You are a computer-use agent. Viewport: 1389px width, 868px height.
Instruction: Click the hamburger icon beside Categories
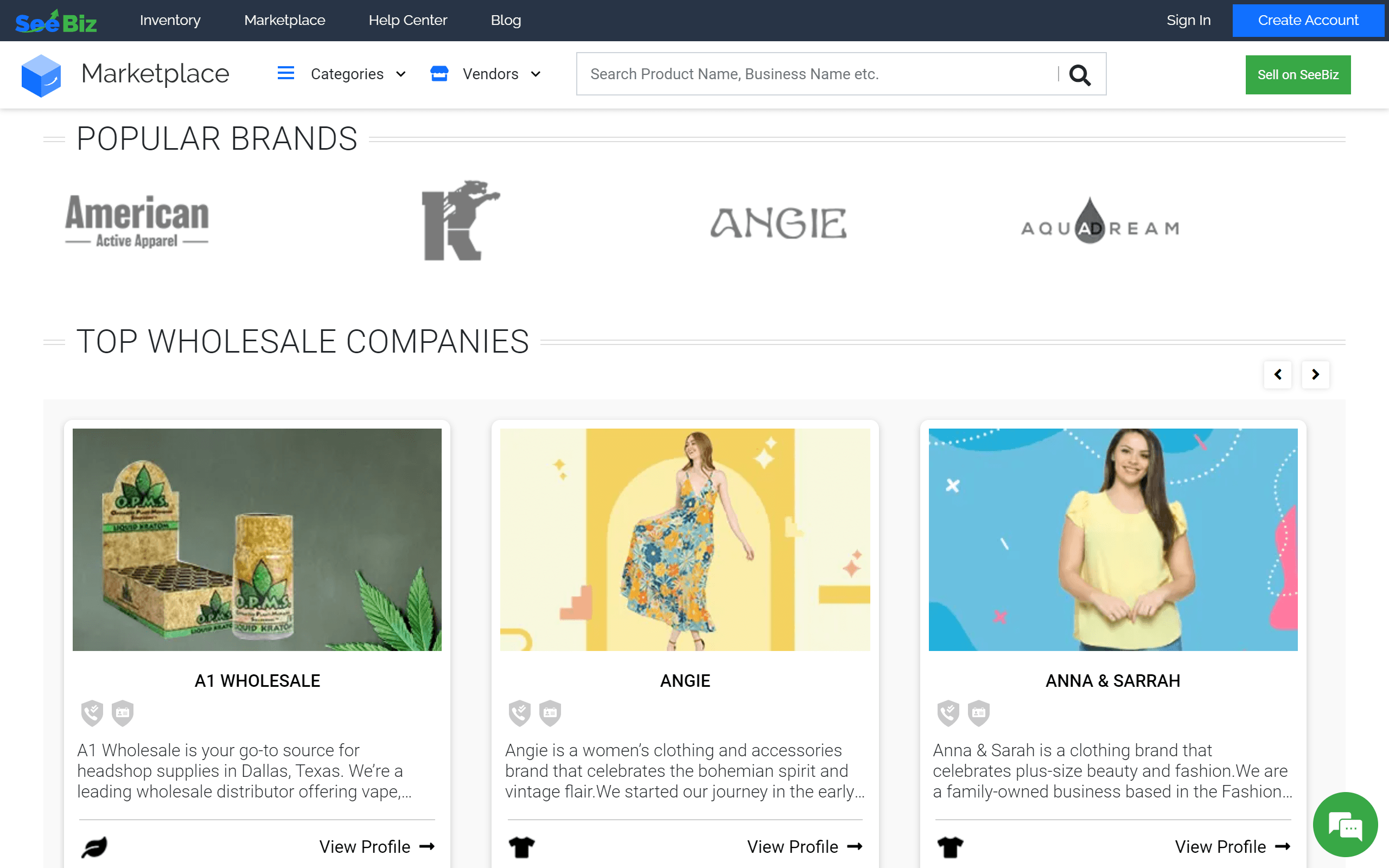[x=285, y=73]
